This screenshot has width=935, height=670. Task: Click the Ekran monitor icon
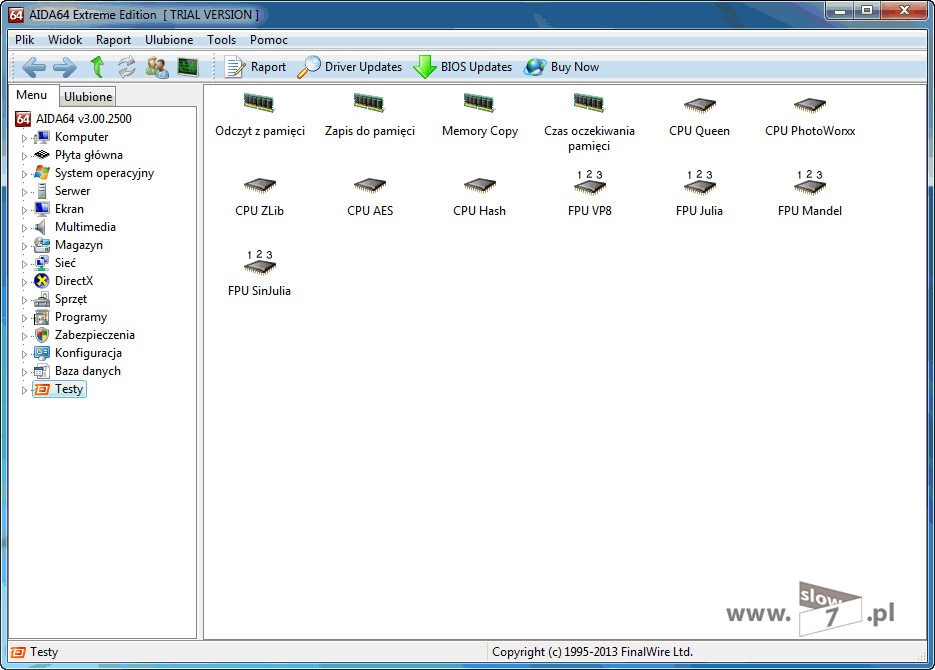42,209
